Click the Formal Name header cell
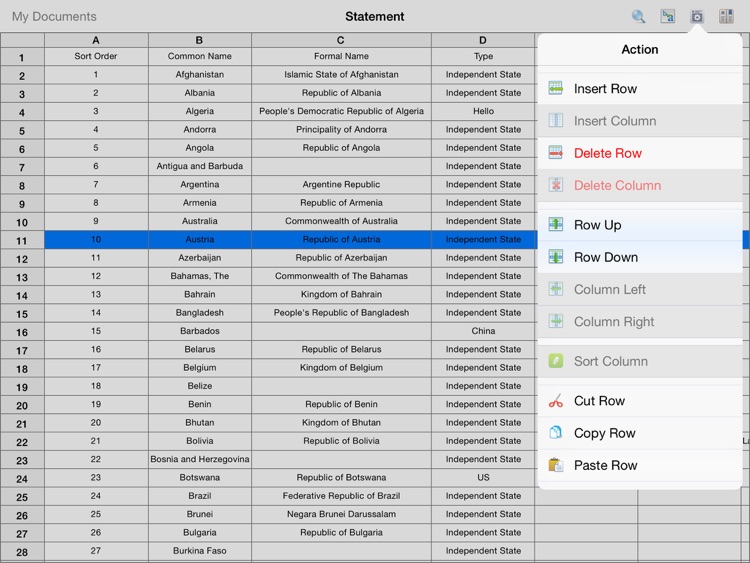The height and width of the screenshot is (563, 750). [x=341, y=56]
